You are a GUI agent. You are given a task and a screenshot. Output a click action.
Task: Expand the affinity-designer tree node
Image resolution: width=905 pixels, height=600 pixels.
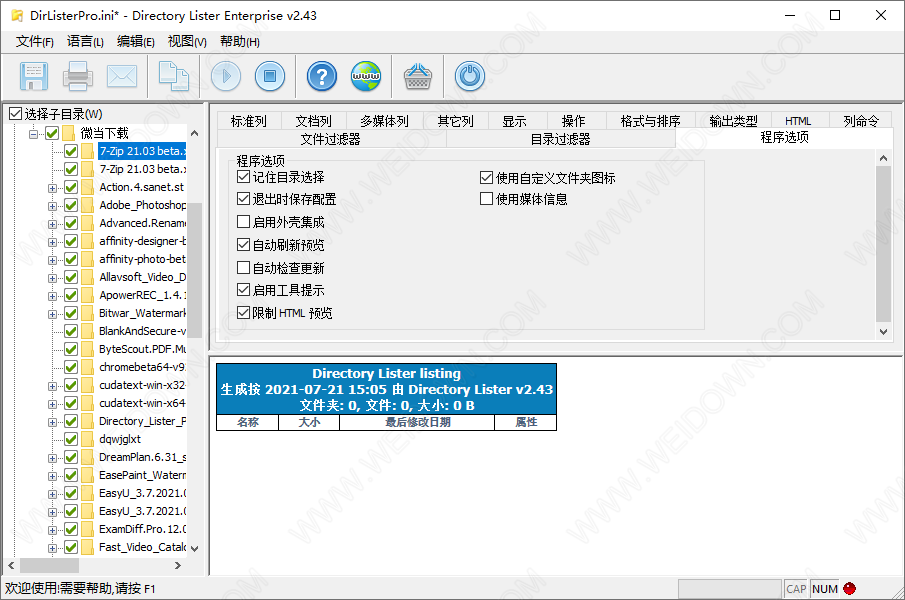pos(53,242)
